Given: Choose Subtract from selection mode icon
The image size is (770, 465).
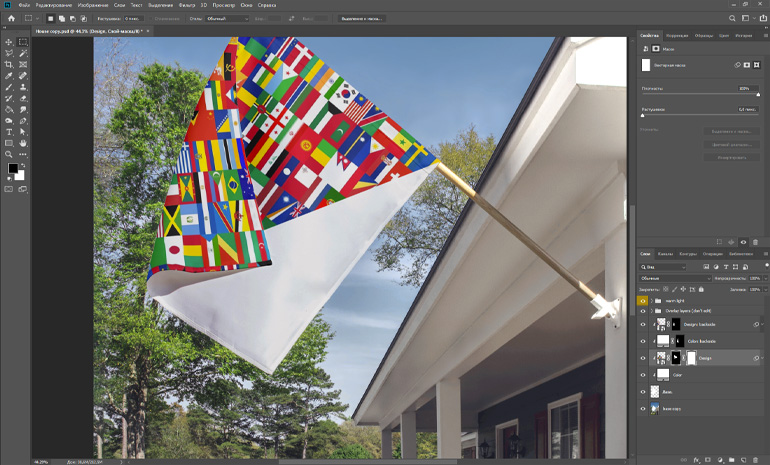Looking at the screenshot, I should [73, 19].
